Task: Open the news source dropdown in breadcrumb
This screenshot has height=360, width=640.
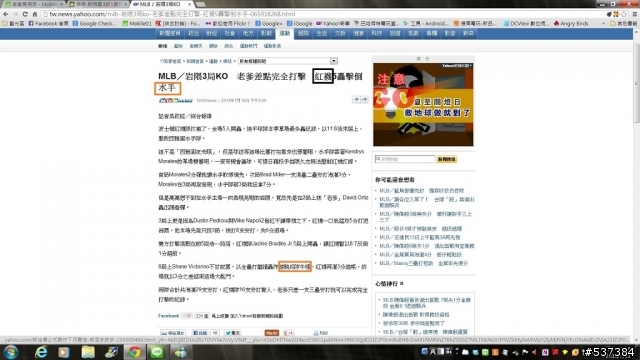Action: pyautogui.click(x=287, y=61)
